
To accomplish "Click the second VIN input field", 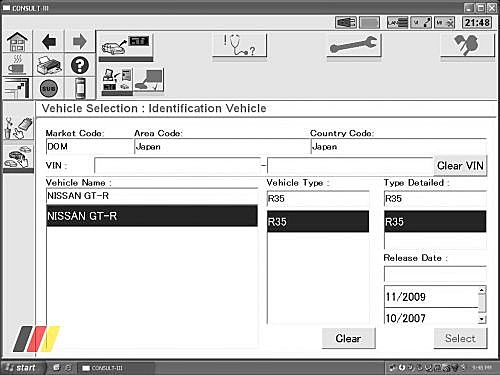I will 350,165.
